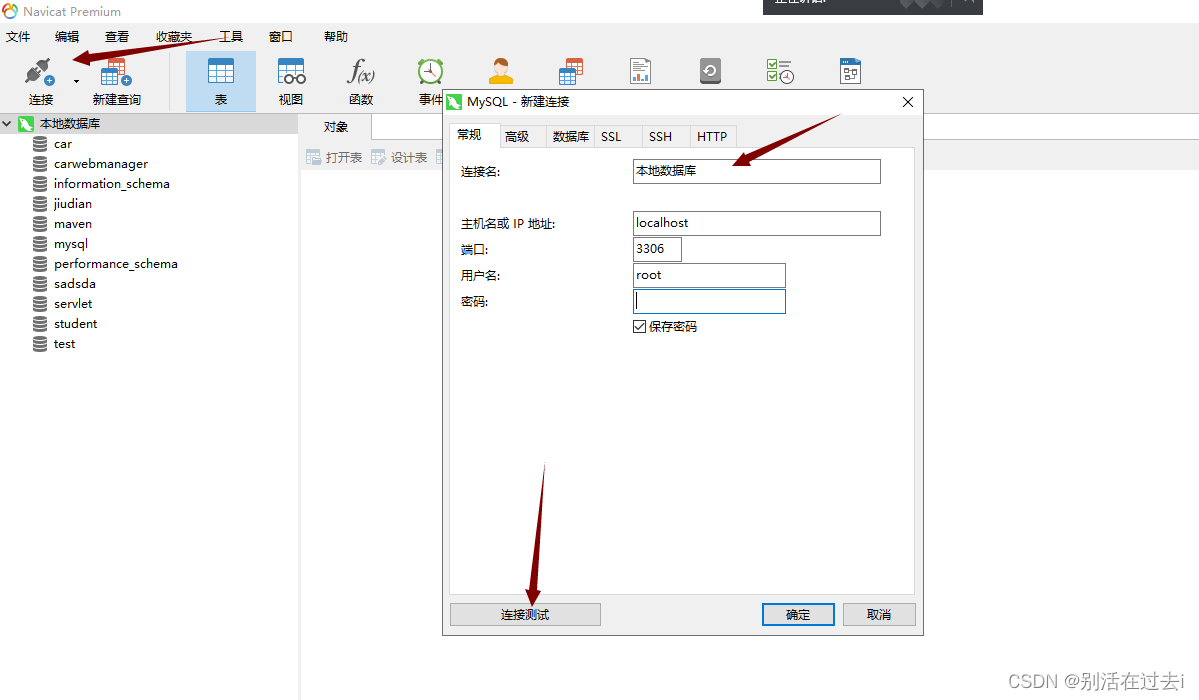Switch to the SSH tab

pos(661,136)
